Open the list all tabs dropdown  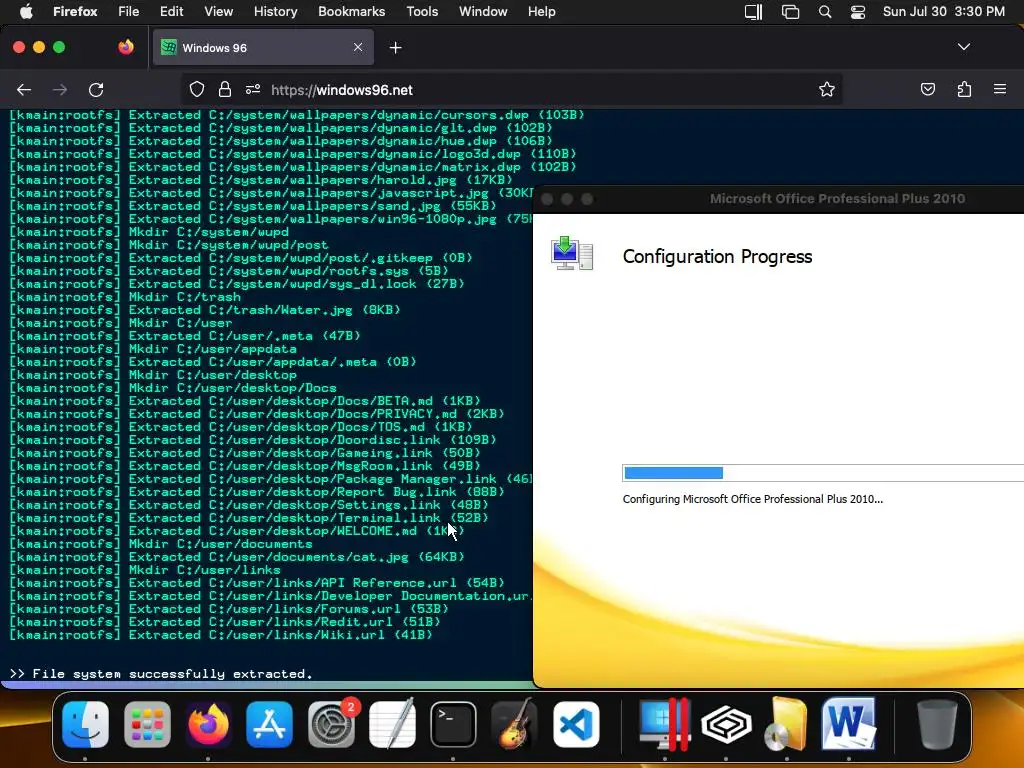963,47
